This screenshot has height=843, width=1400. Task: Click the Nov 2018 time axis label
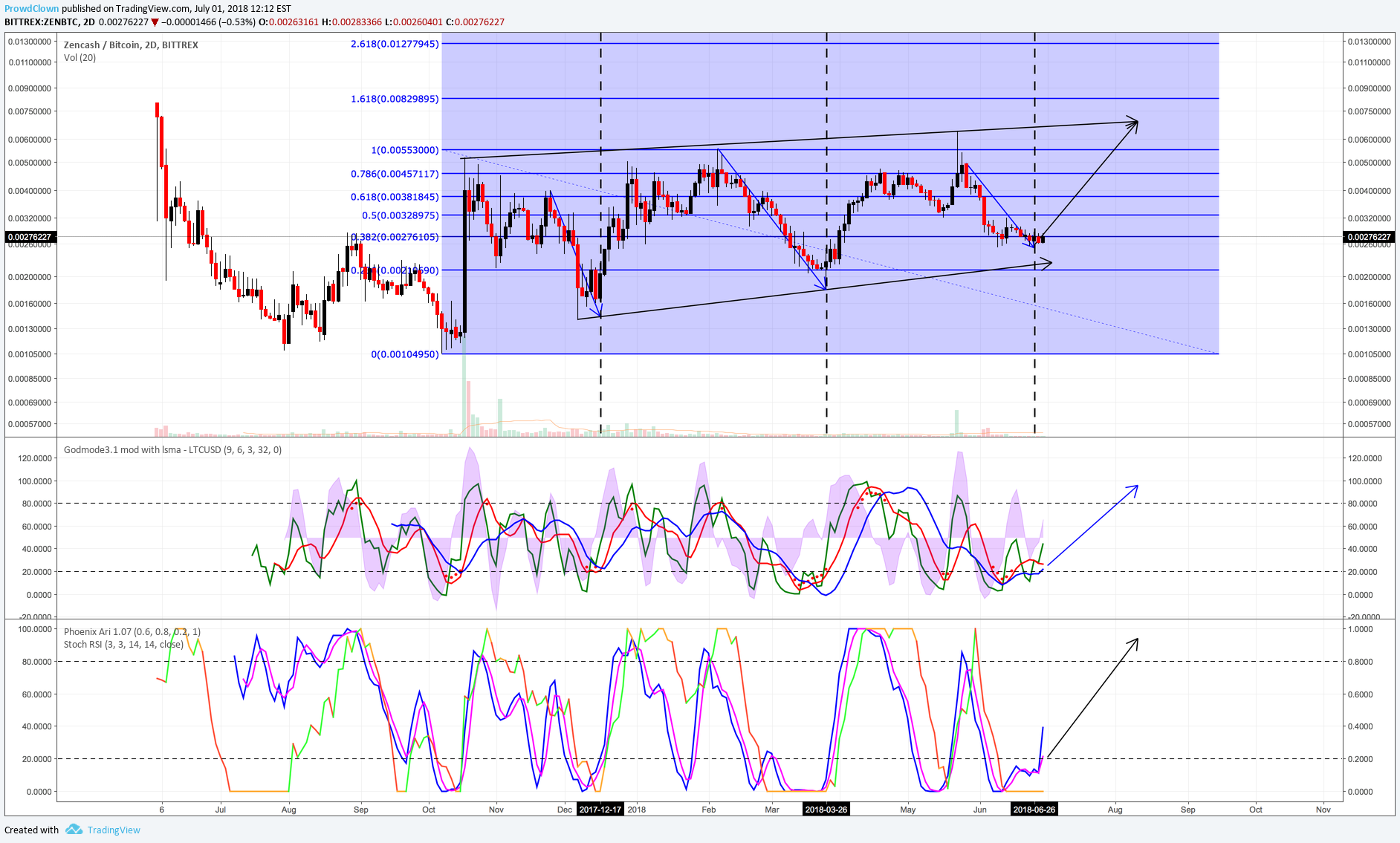[x=1323, y=810]
